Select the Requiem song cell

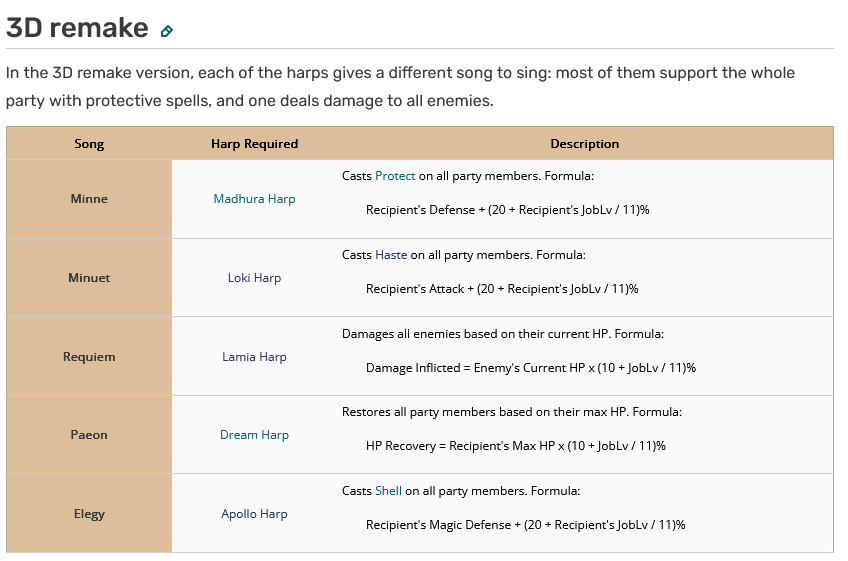89,357
